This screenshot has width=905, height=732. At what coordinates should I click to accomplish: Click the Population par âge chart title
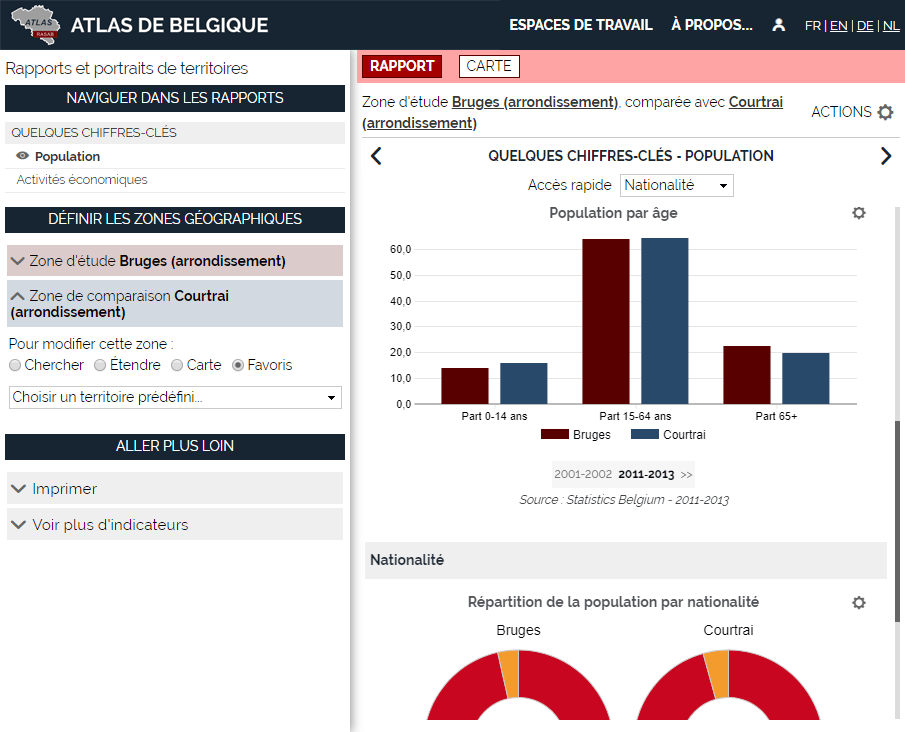tap(613, 213)
